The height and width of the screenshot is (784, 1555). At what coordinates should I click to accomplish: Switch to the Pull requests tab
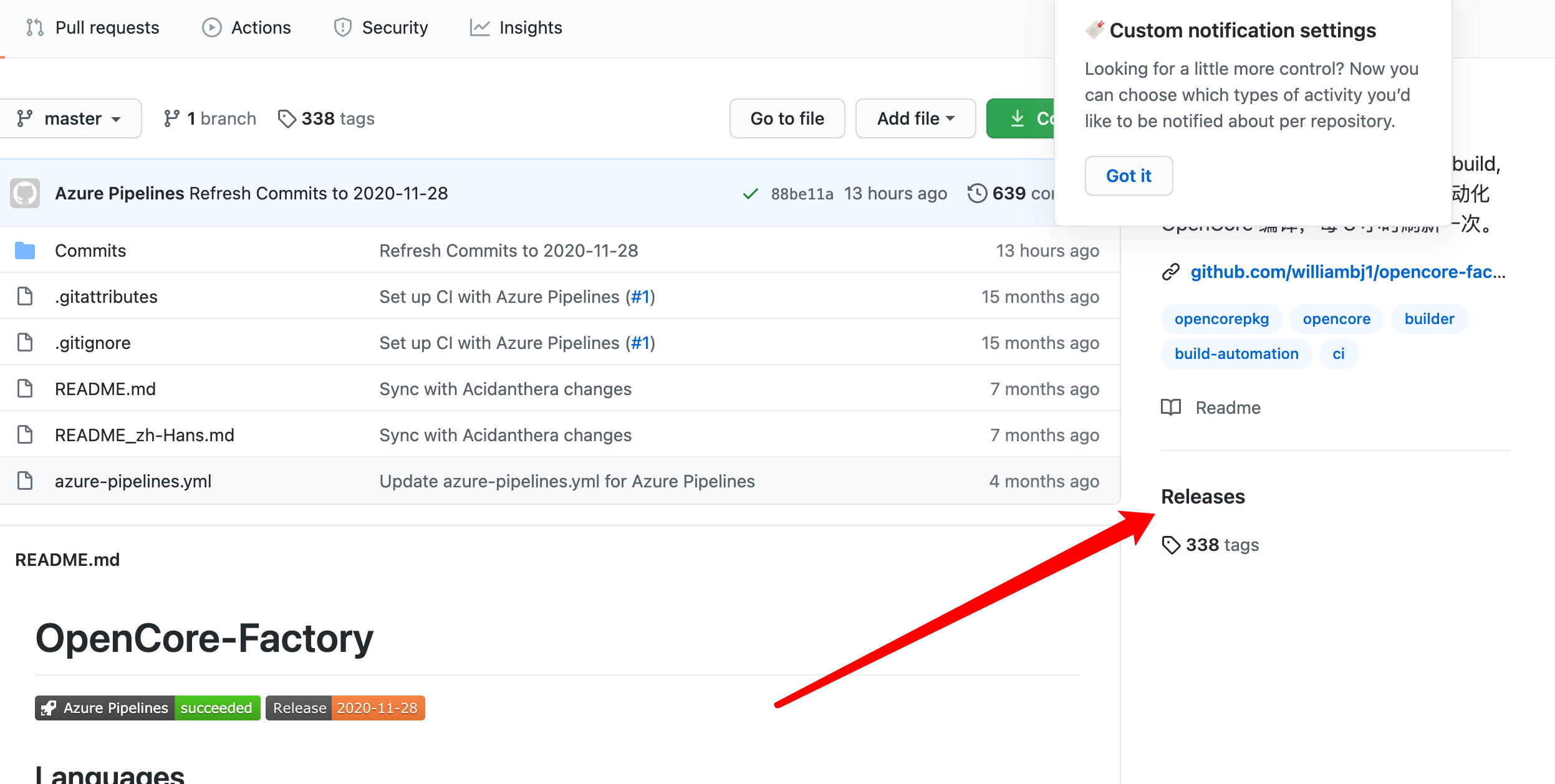point(93,27)
